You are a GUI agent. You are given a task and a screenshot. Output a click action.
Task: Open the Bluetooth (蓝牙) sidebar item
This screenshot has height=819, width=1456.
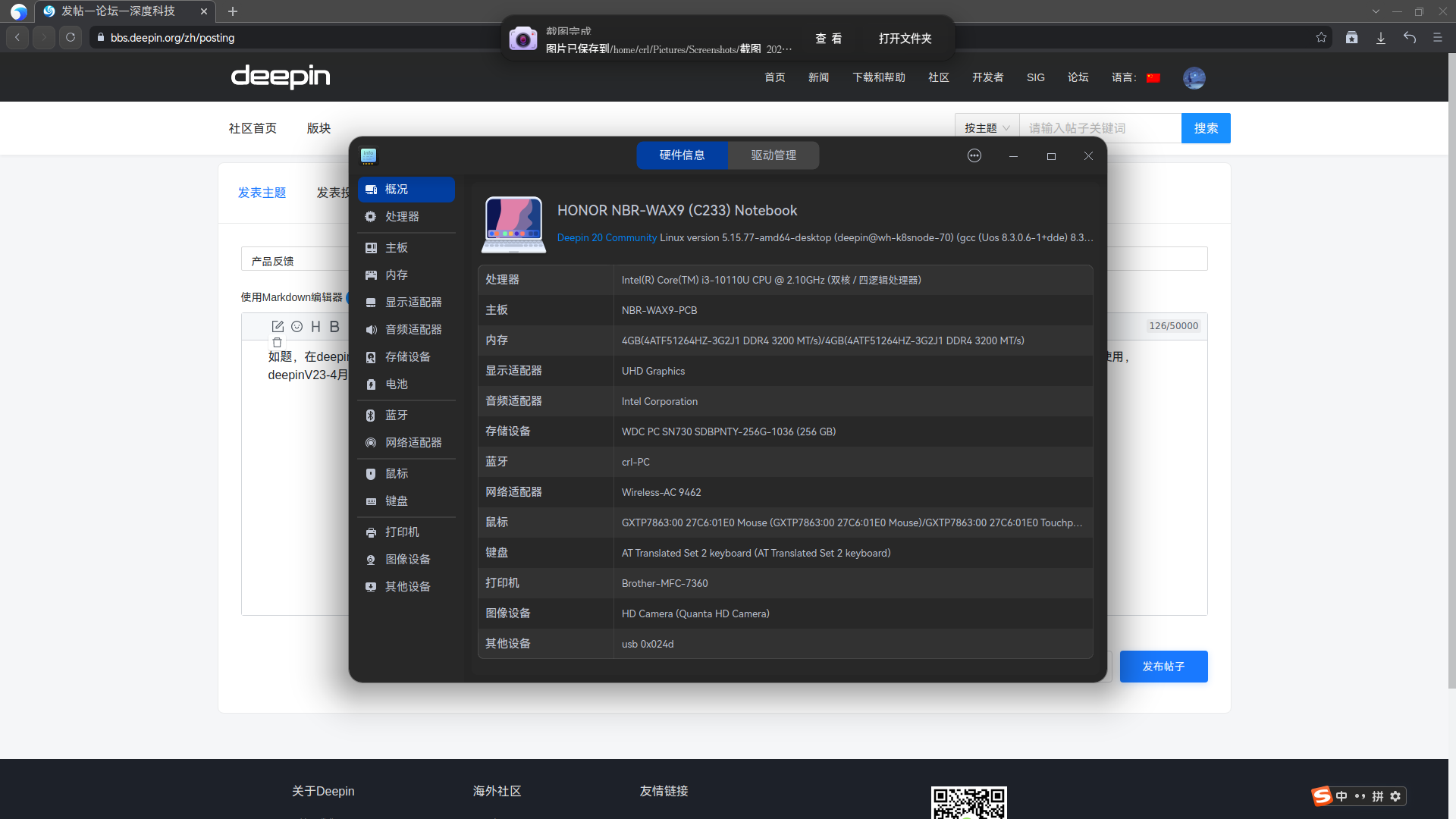click(397, 415)
